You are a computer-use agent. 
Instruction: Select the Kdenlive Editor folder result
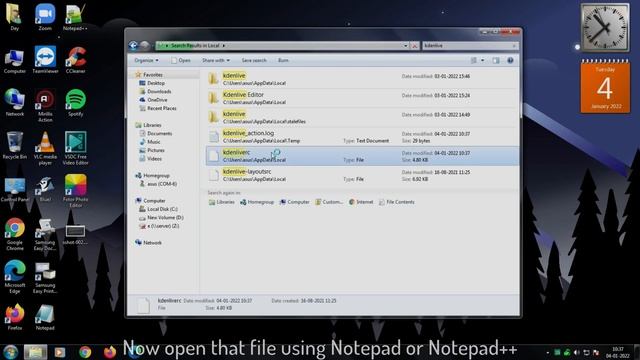pos(362,98)
